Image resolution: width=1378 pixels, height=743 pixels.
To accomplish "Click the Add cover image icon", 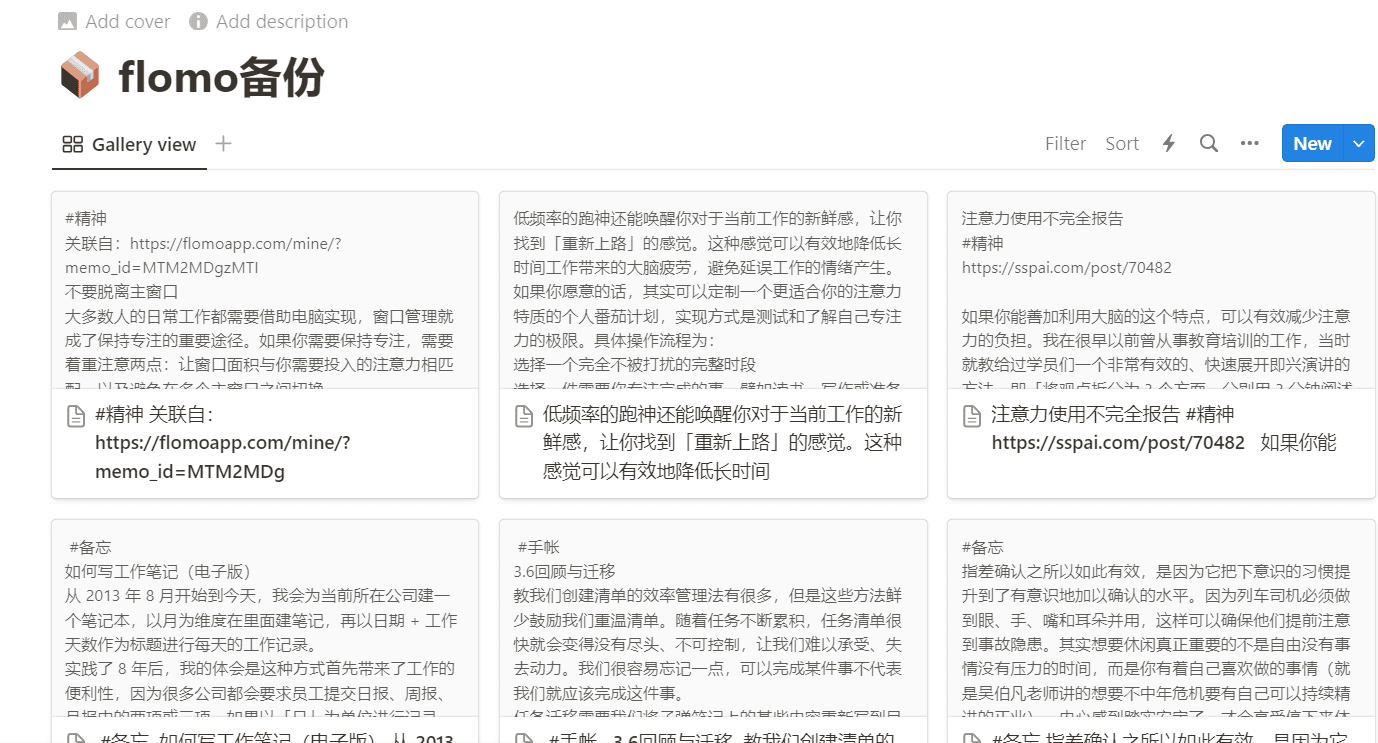I will [x=68, y=21].
